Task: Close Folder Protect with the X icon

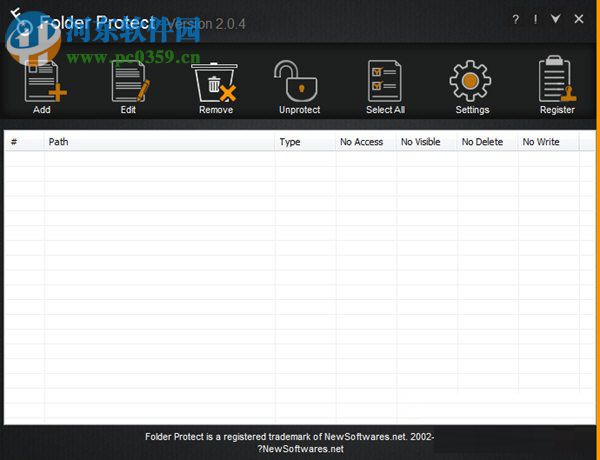Action: pyautogui.click(x=579, y=19)
